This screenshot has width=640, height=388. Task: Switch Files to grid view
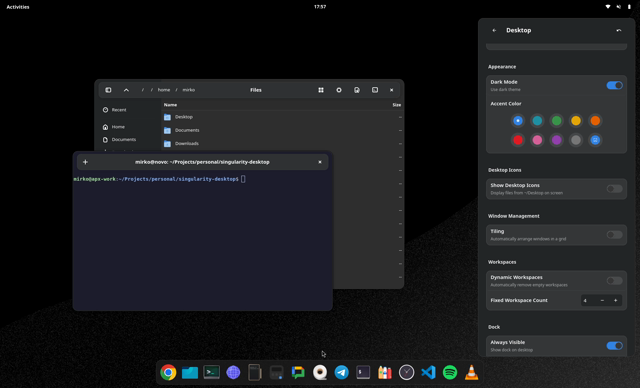tap(321, 90)
